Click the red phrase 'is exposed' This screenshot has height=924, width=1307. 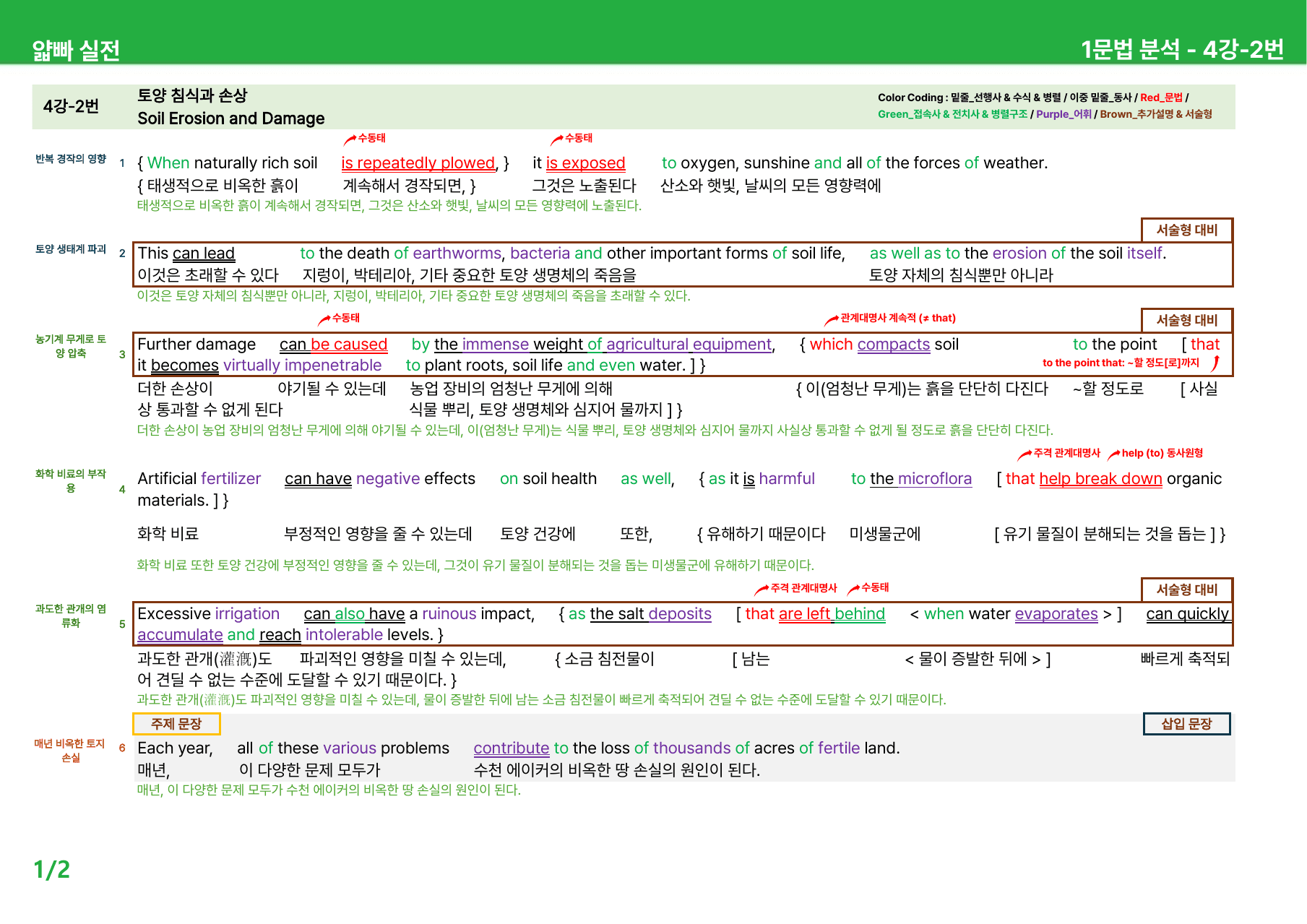point(585,163)
